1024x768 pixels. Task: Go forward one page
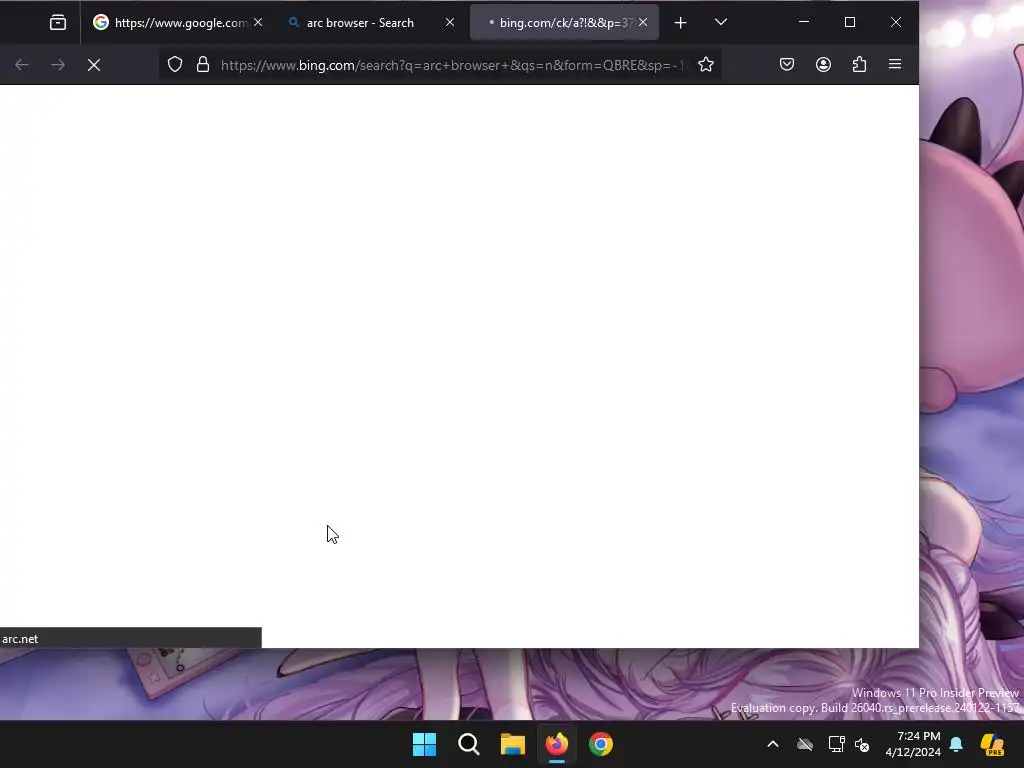[x=57, y=65]
